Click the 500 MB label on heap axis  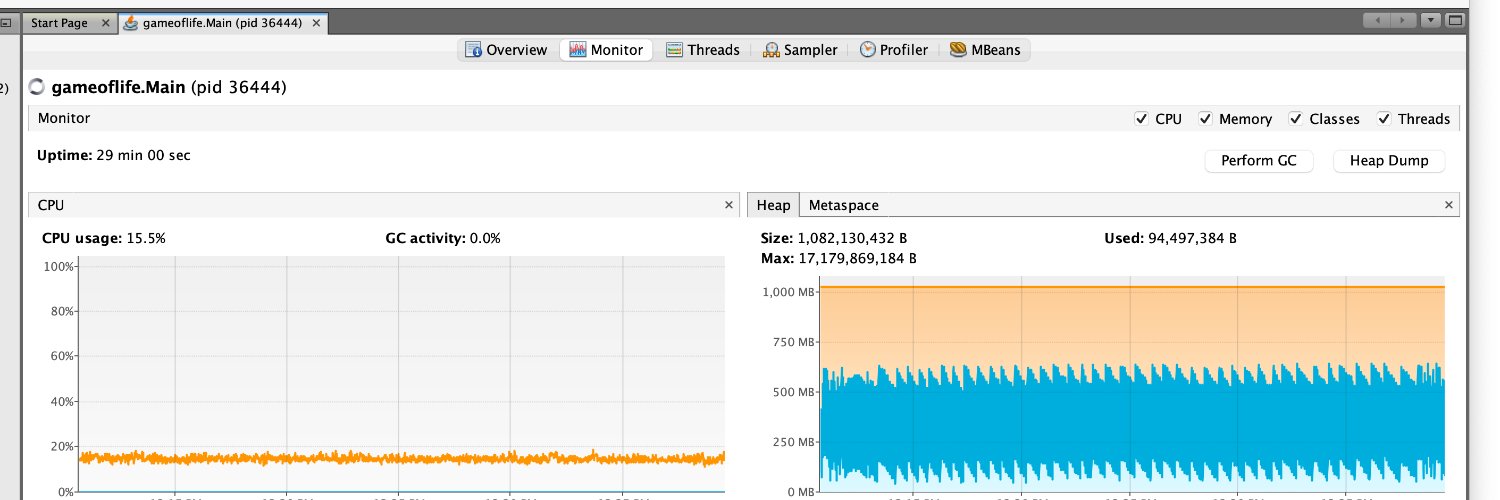[794, 392]
